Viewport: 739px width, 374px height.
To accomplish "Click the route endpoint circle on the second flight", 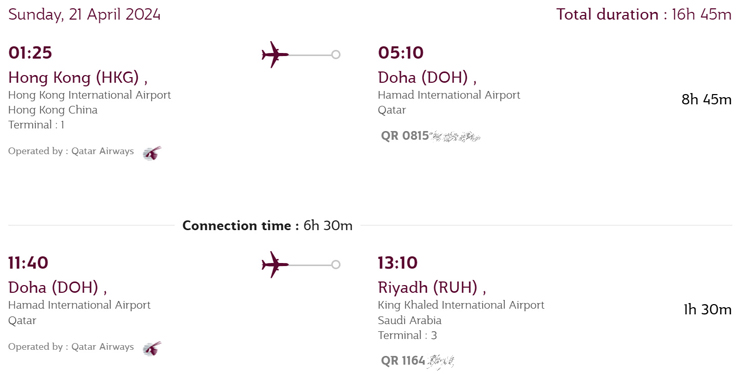I will pyautogui.click(x=336, y=265).
